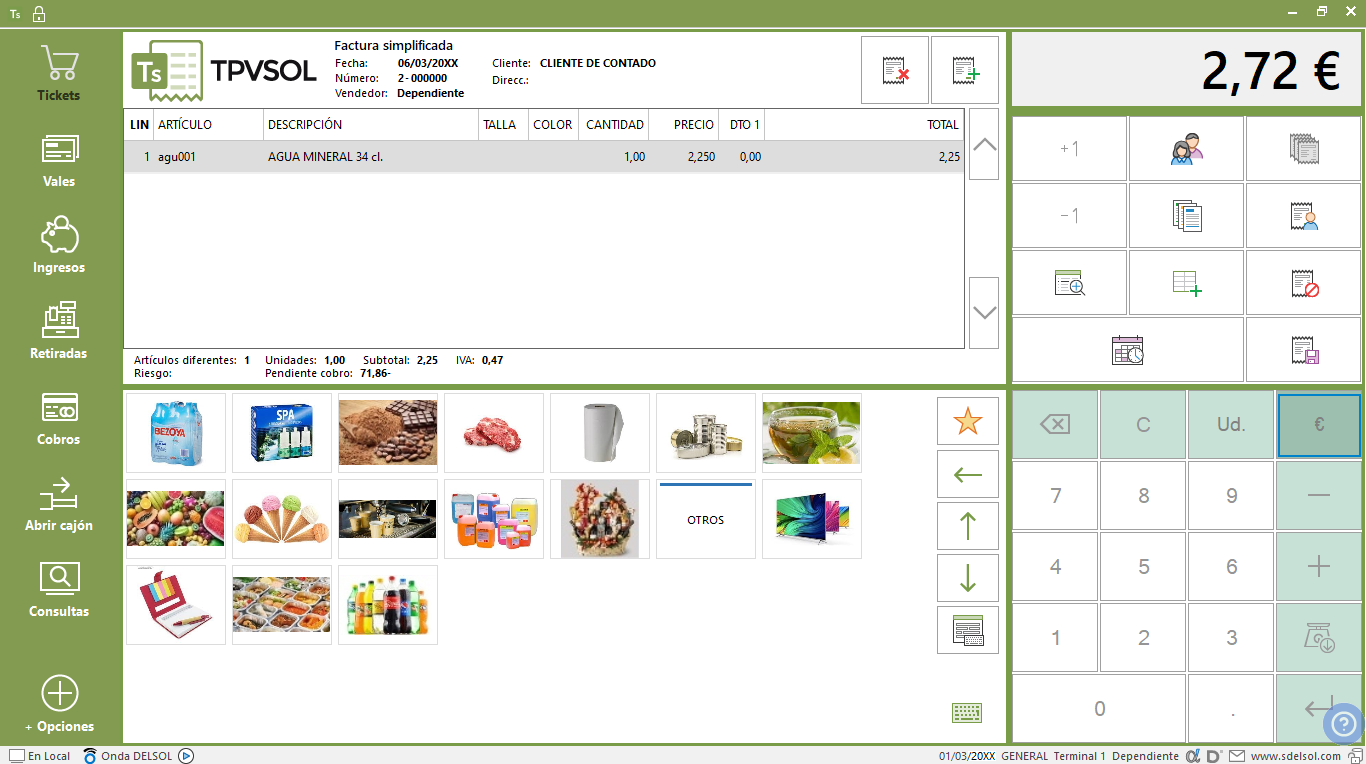Viewport: 1366px width, 764px height.
Task: Select the stationery notebook category
Action: pyautogui.click(x=176, y=605)
